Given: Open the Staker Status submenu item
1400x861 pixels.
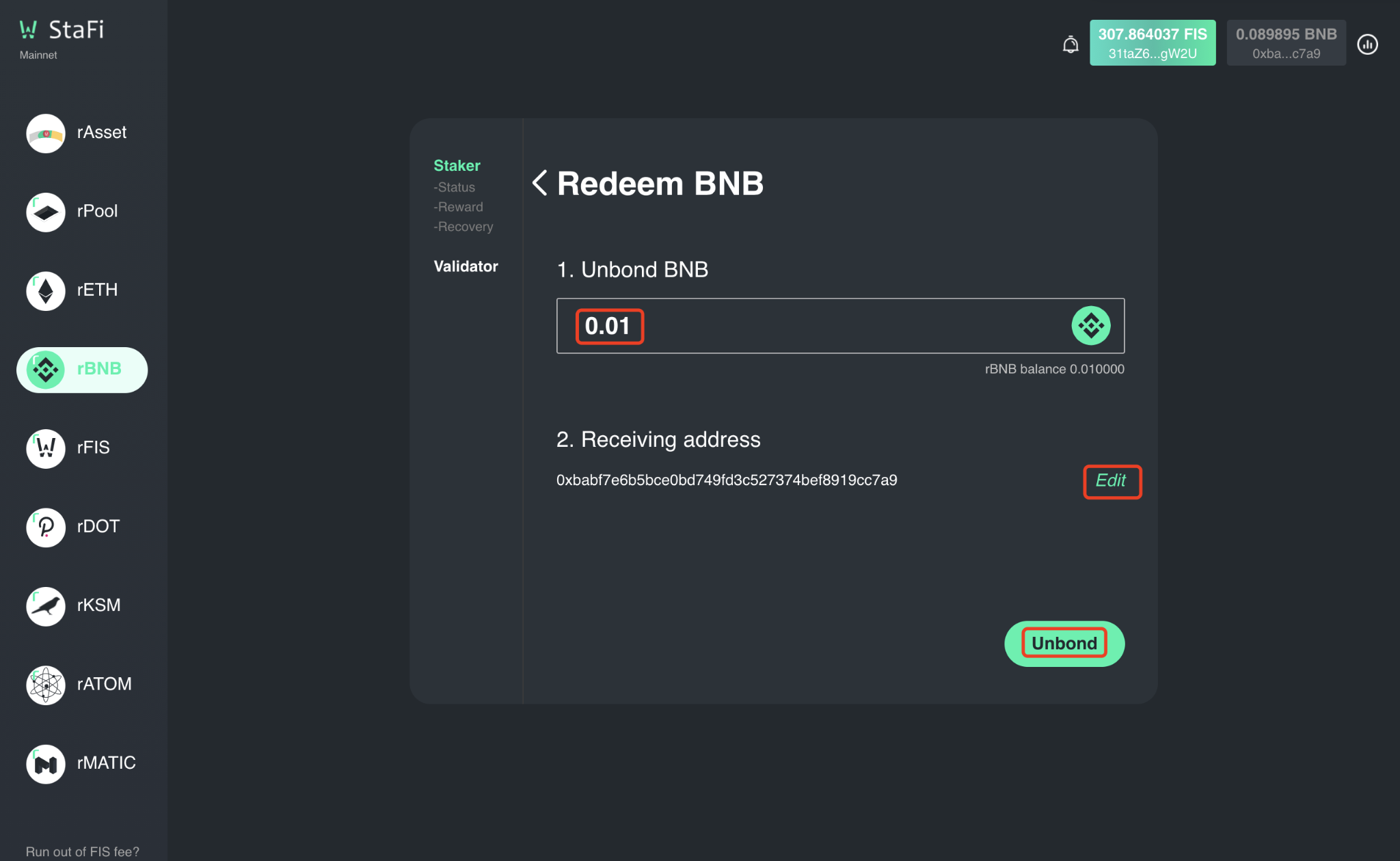Looking at the screenshot, I should (x=456, y=187).
